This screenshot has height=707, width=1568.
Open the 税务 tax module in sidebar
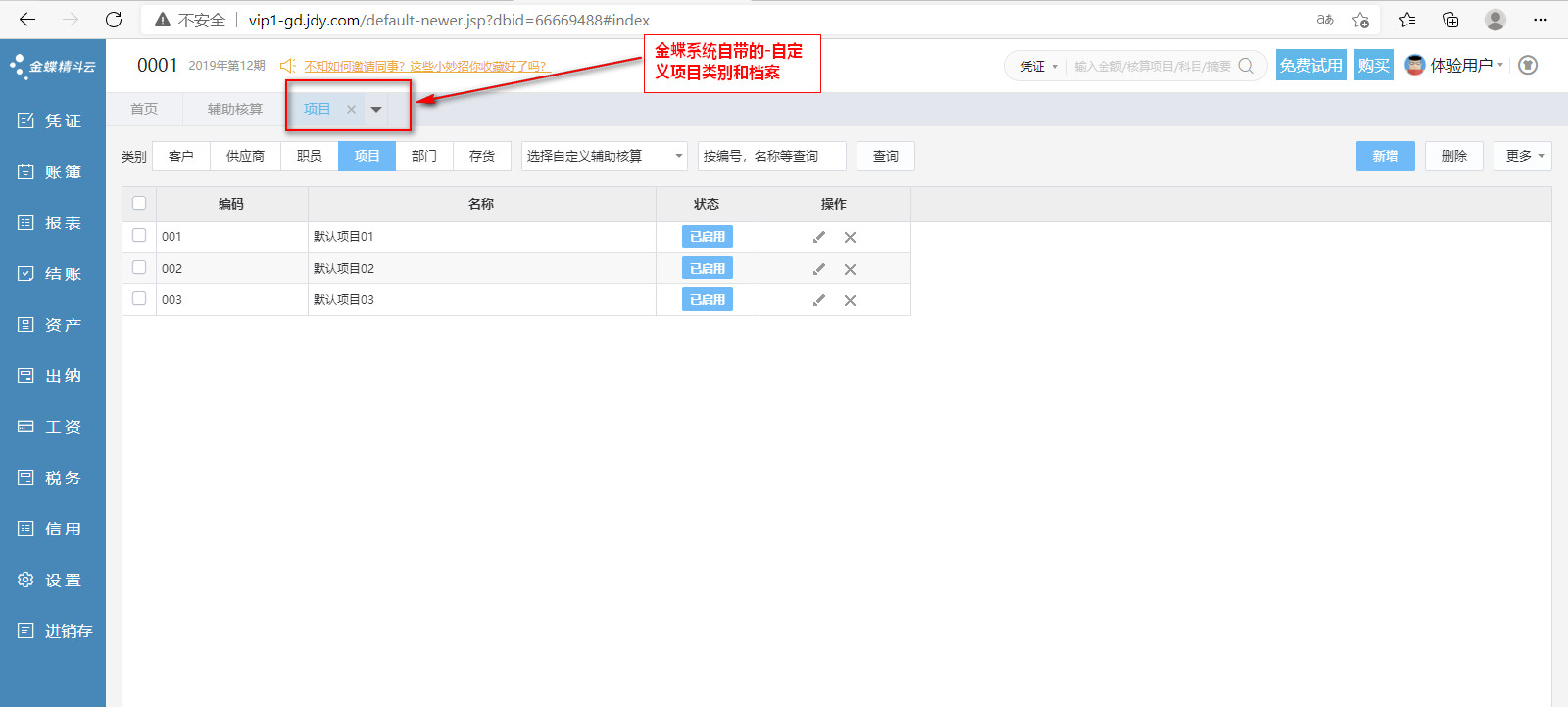(52, 478)
